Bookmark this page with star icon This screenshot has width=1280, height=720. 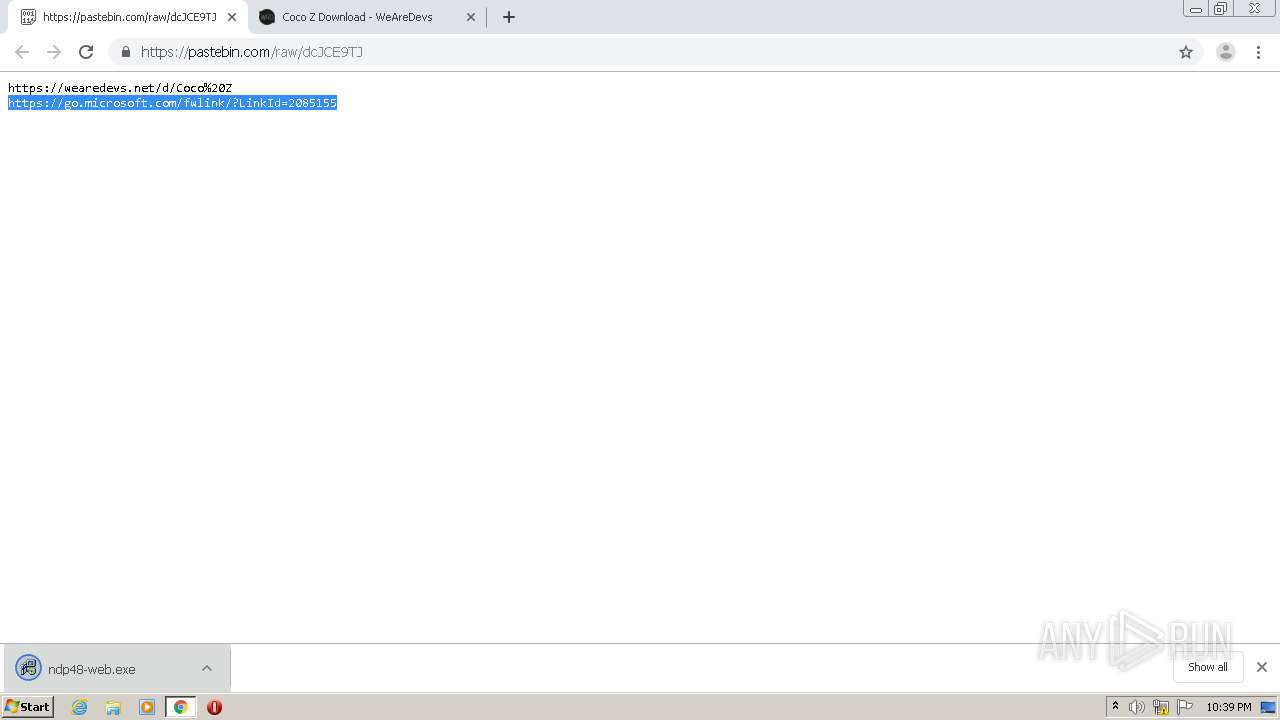[x=1186, y=52]
